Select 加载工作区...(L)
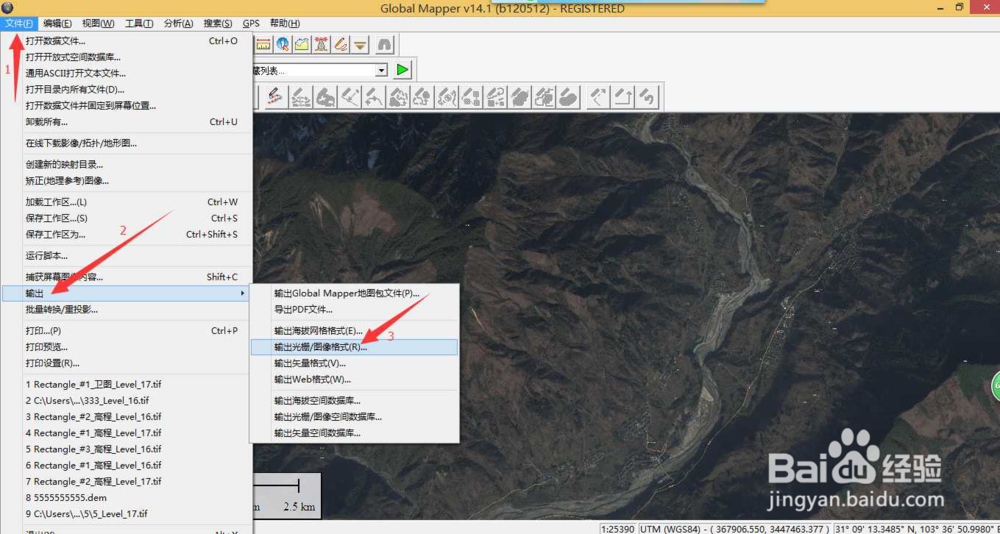Image resolution: width=1000 pixels, height=534 pixels. tap(126, 202)
